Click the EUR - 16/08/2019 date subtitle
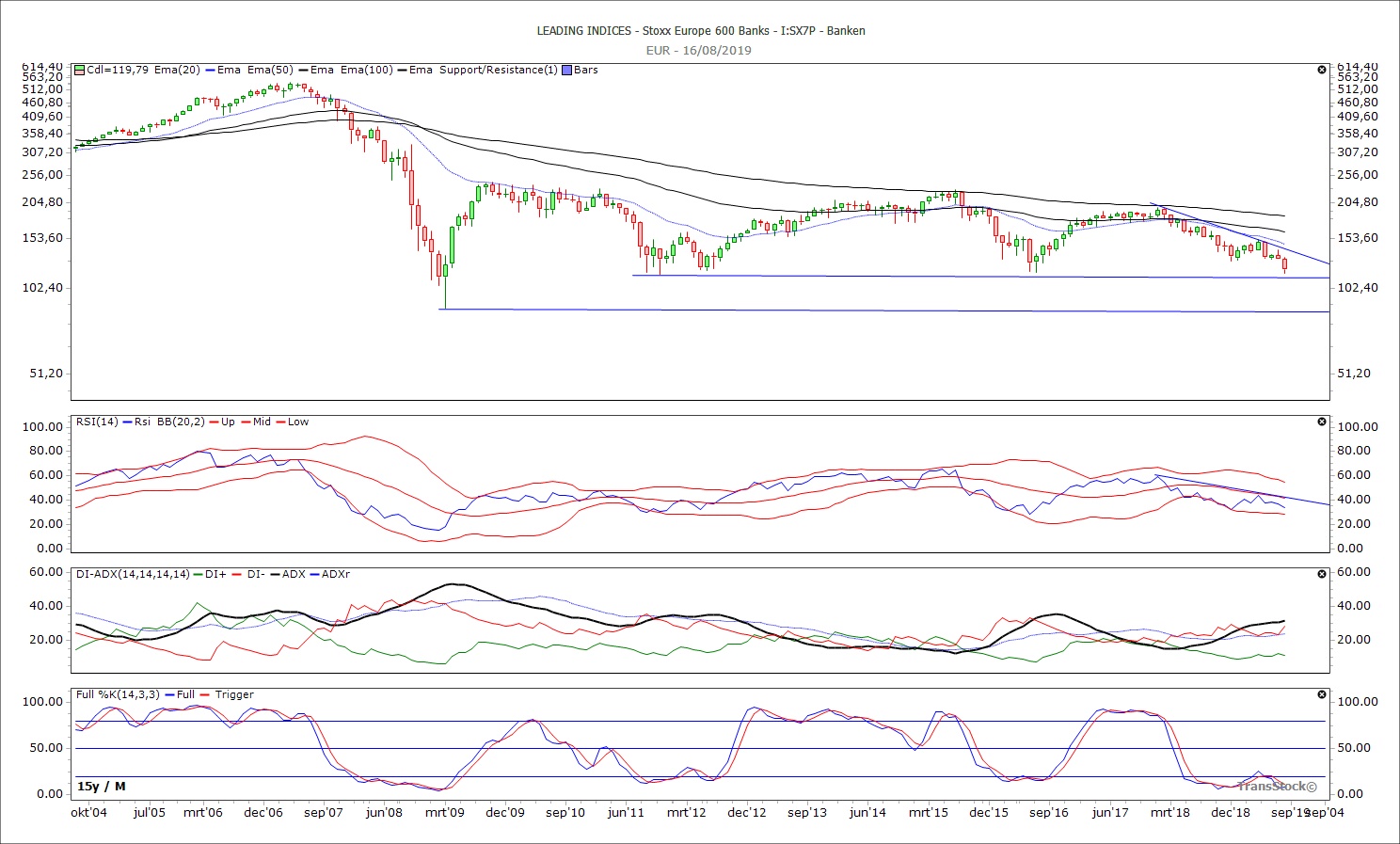 (699, 51)
